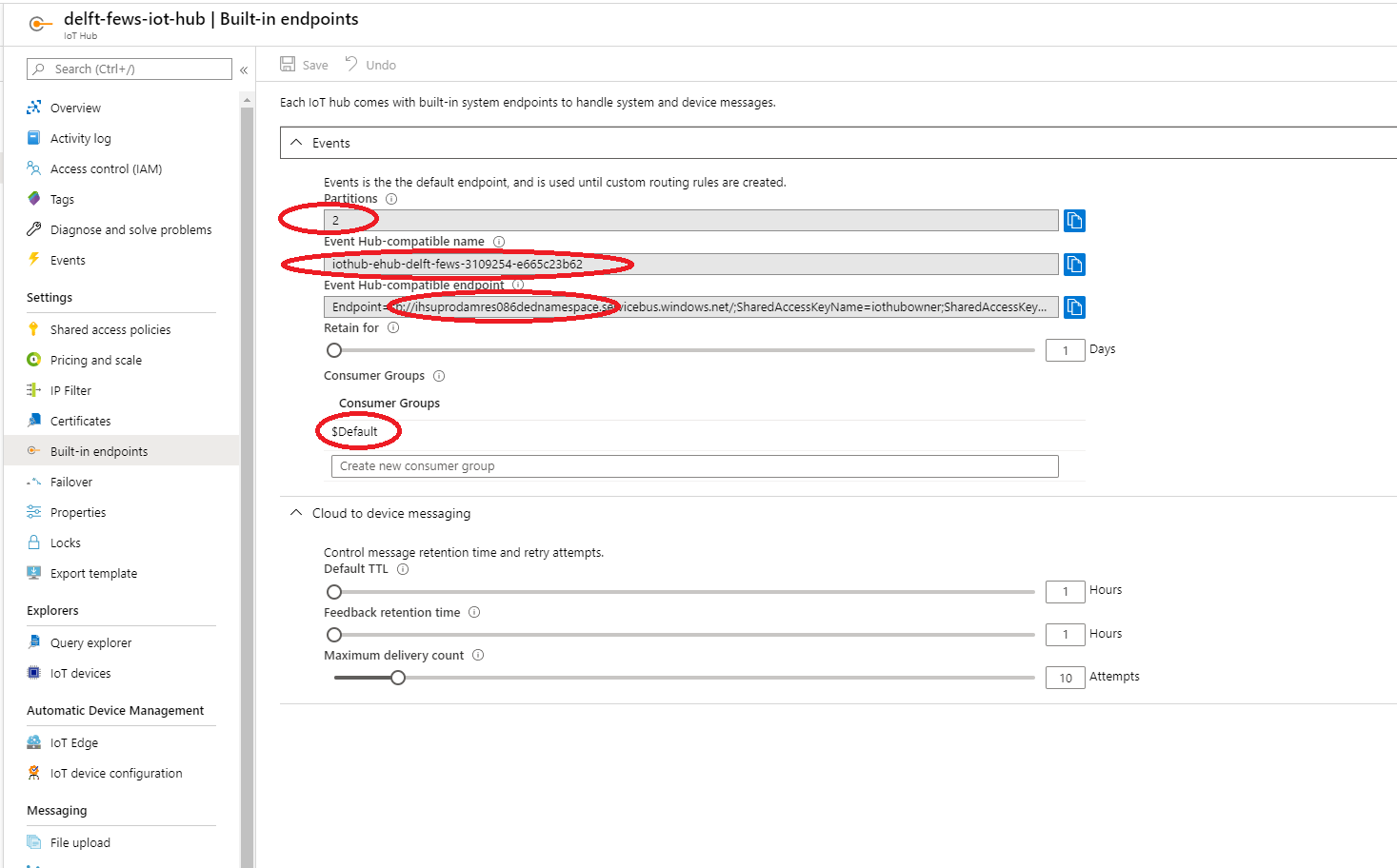Copy the Event Hub-compatible endpoint string
The height and width of the screenshot is (868, 1397).
[x=1074, y=307]
